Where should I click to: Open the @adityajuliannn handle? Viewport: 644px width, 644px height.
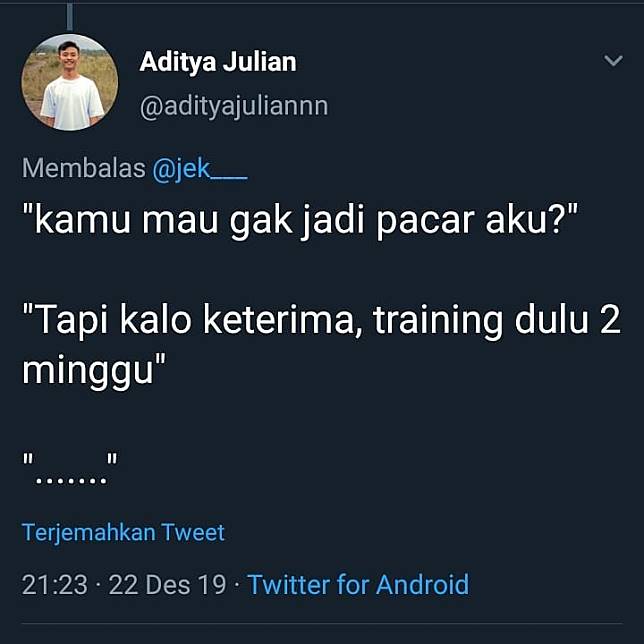click(234, 107)
